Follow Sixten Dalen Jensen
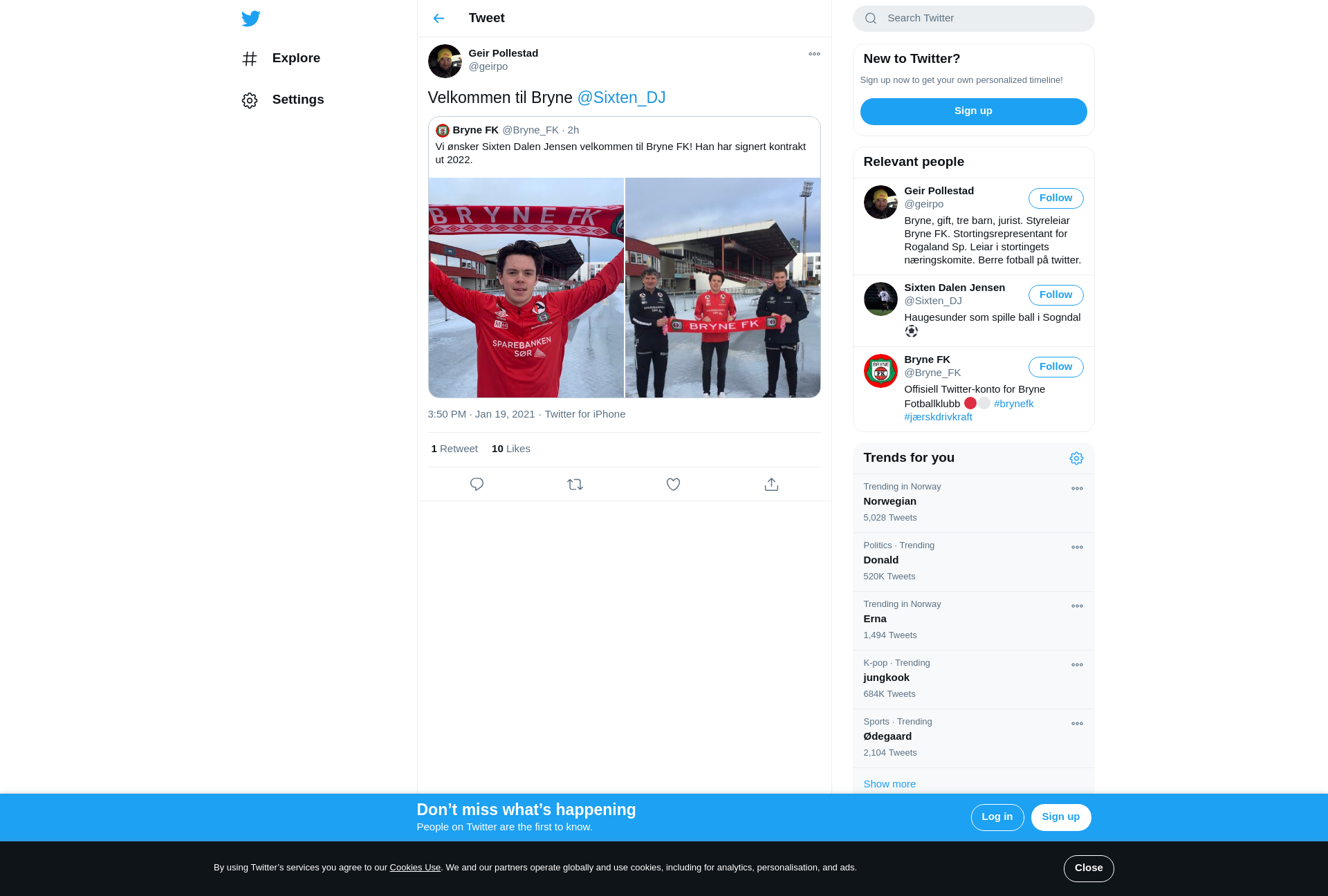Viewport: 1328px width, 896px height. coord(1055,295)
